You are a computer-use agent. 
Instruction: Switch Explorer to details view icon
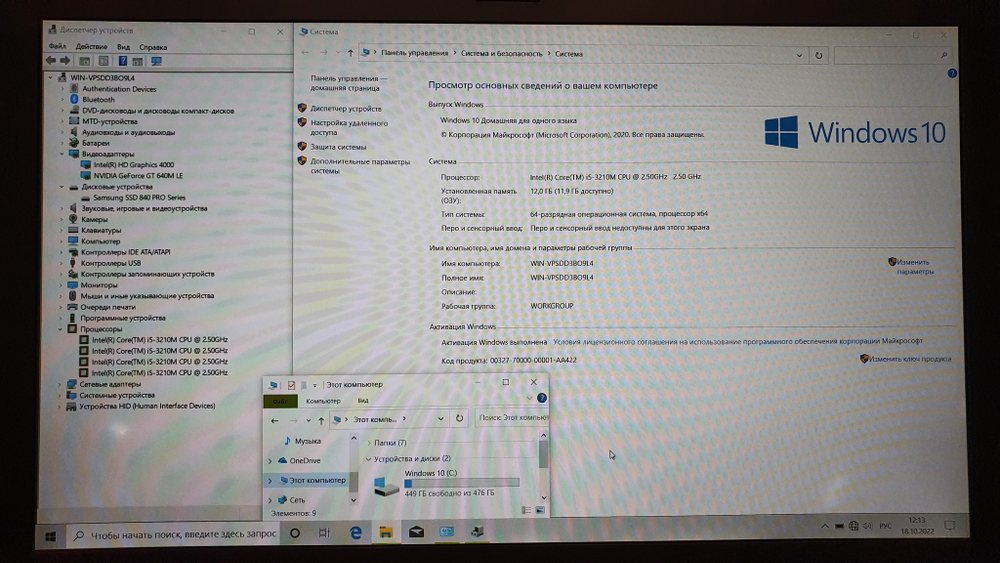[x=526, y=510]
